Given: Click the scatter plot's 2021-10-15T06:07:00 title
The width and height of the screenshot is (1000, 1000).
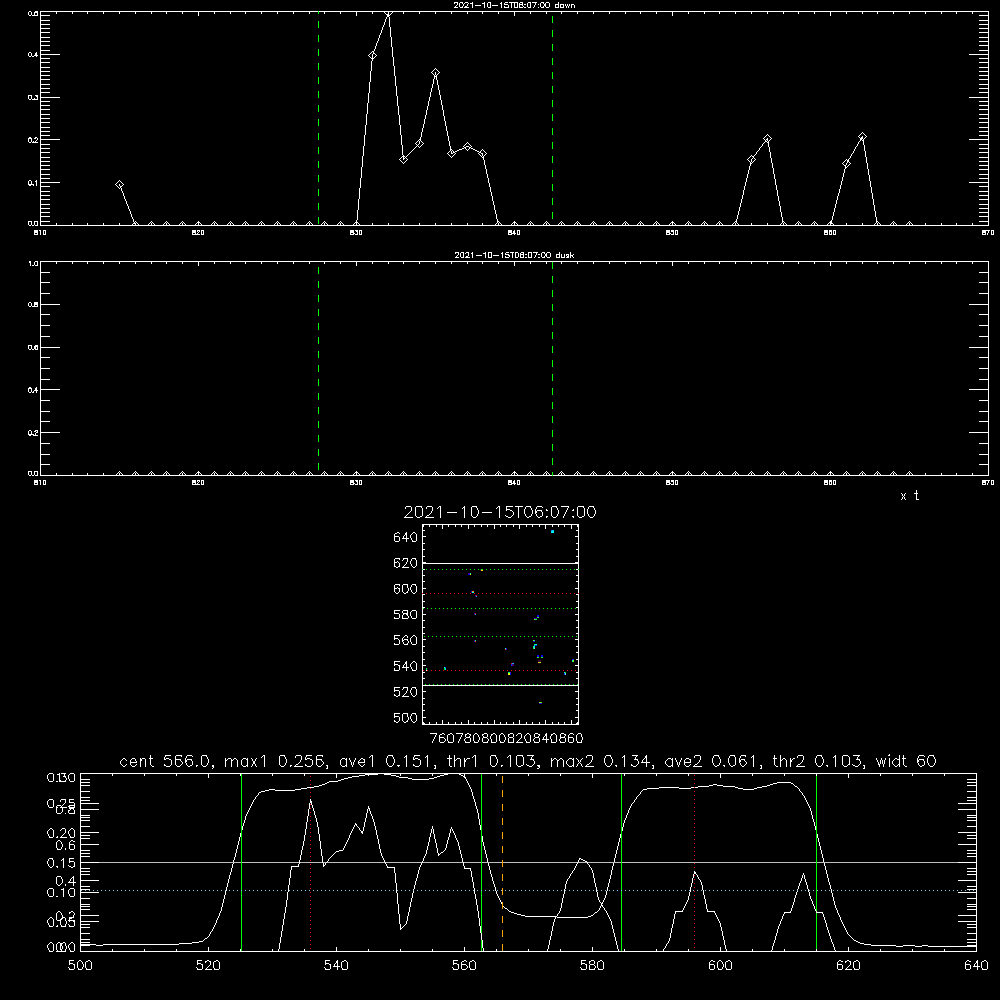Looking at the screenshot, I should [500, 512].
